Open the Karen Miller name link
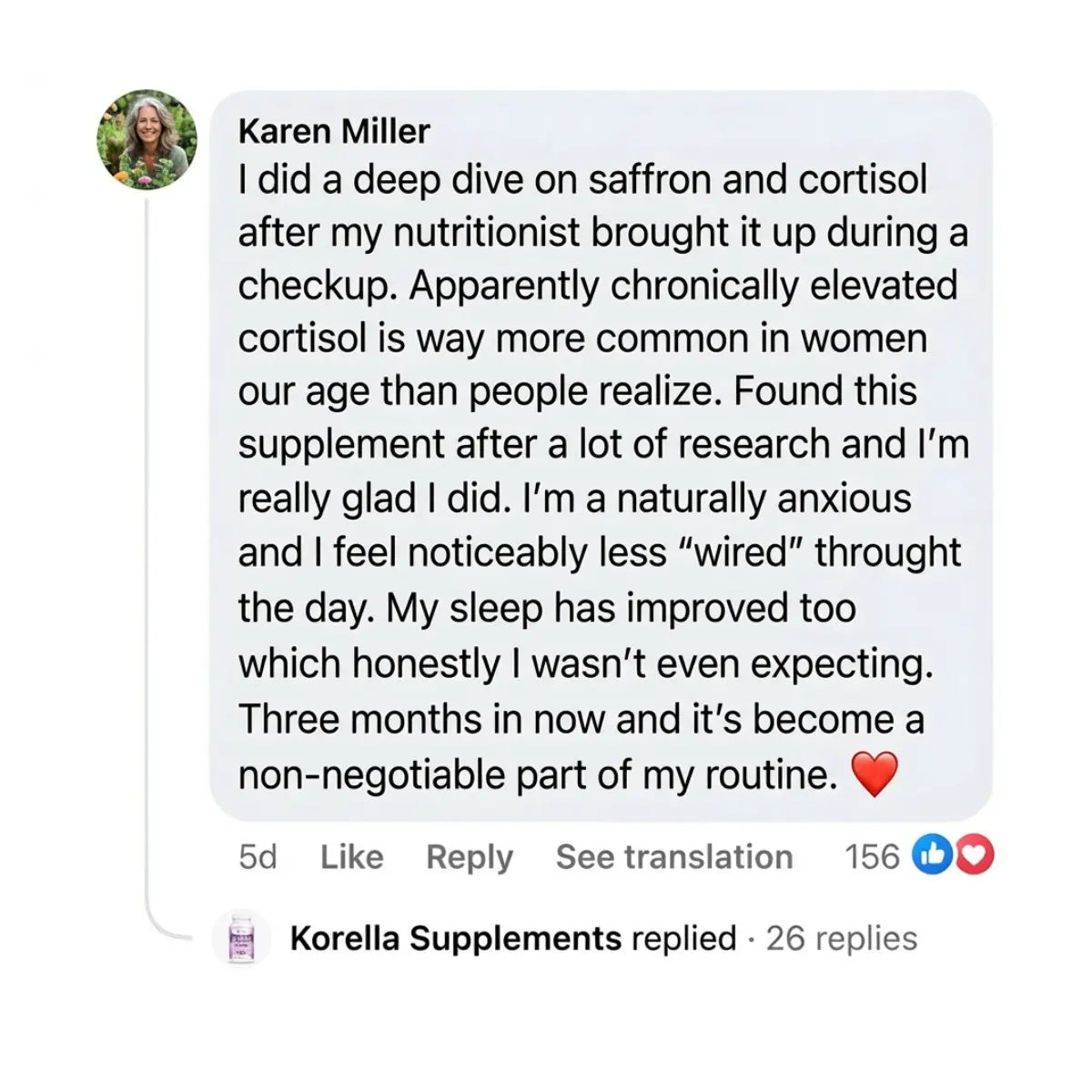The height and width of the screenshot is (1092, 1092). pyautogui.click(x=333, y=132)
